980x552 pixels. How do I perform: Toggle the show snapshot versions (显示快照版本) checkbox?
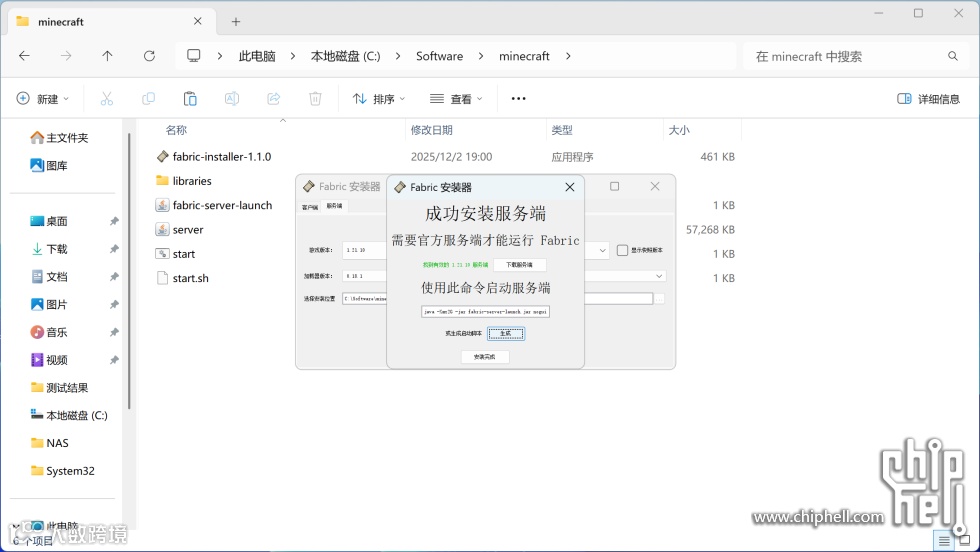(x=622, y=250)
